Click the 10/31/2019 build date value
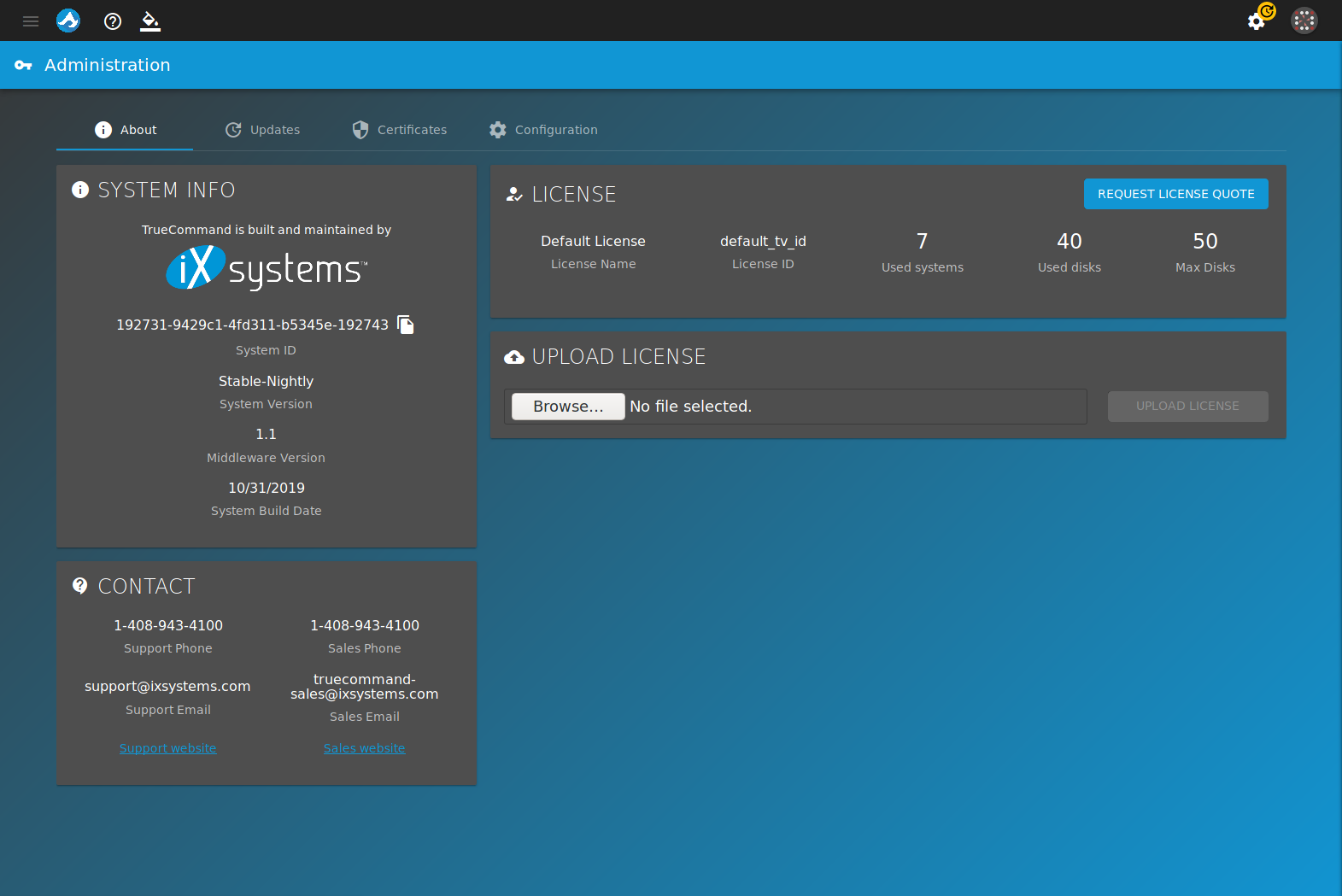 (x=267, y=488)
